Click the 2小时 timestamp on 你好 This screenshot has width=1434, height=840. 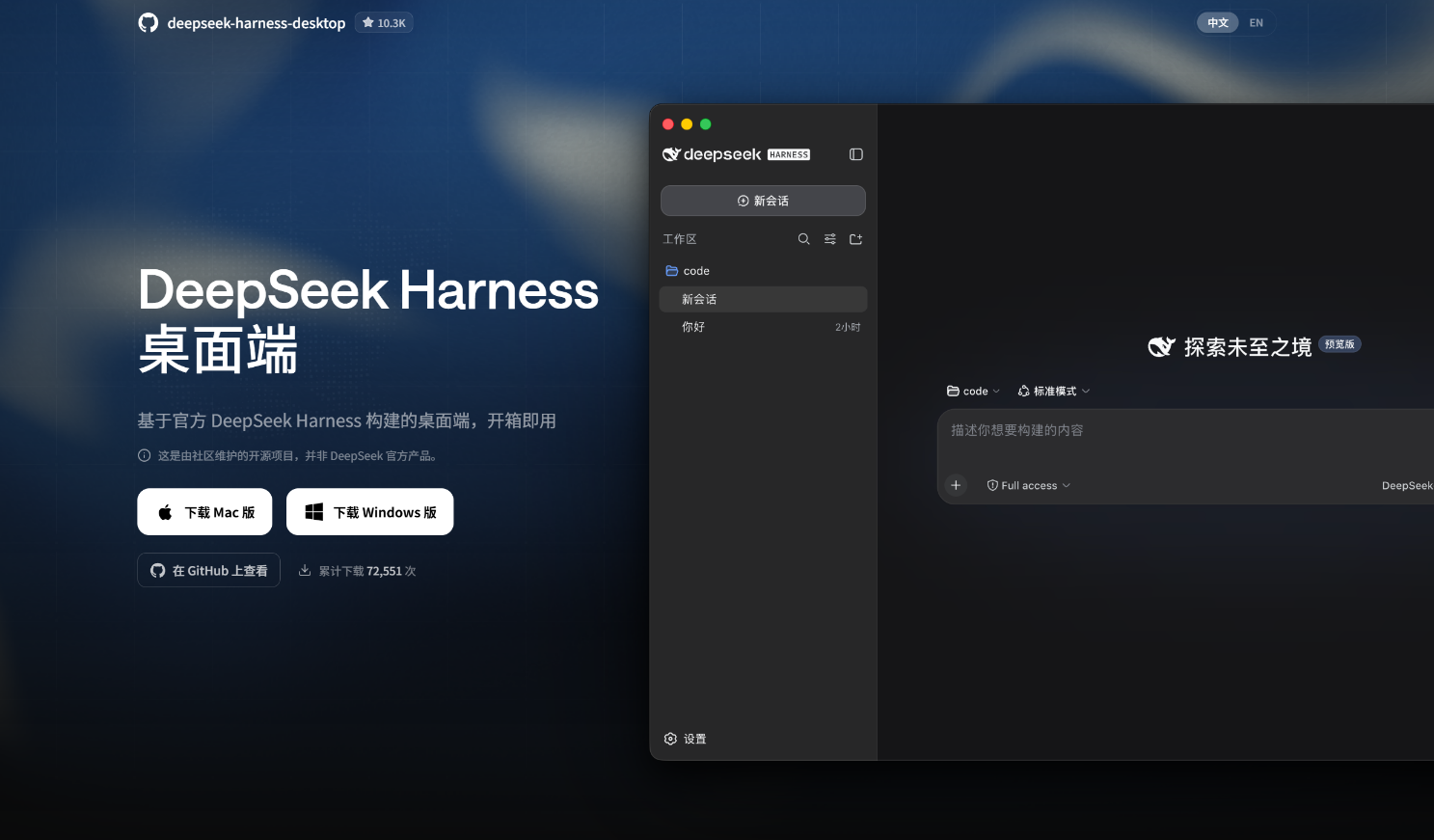click(848, 327)
